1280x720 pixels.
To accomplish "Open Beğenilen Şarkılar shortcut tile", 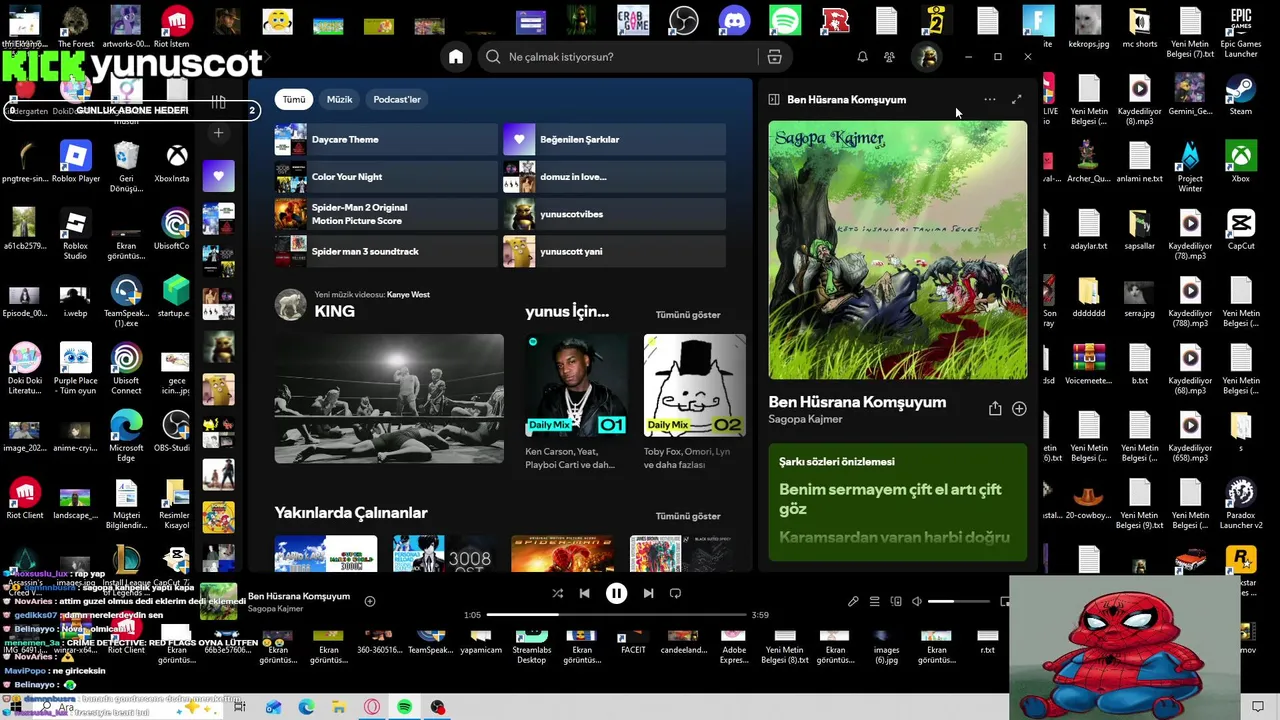I will [614, 139].
